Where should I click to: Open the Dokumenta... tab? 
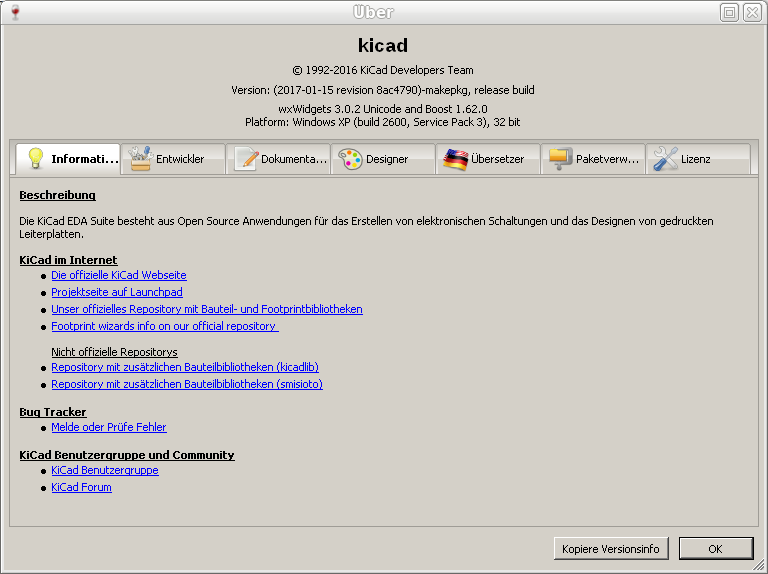click(x=278, y=159)
